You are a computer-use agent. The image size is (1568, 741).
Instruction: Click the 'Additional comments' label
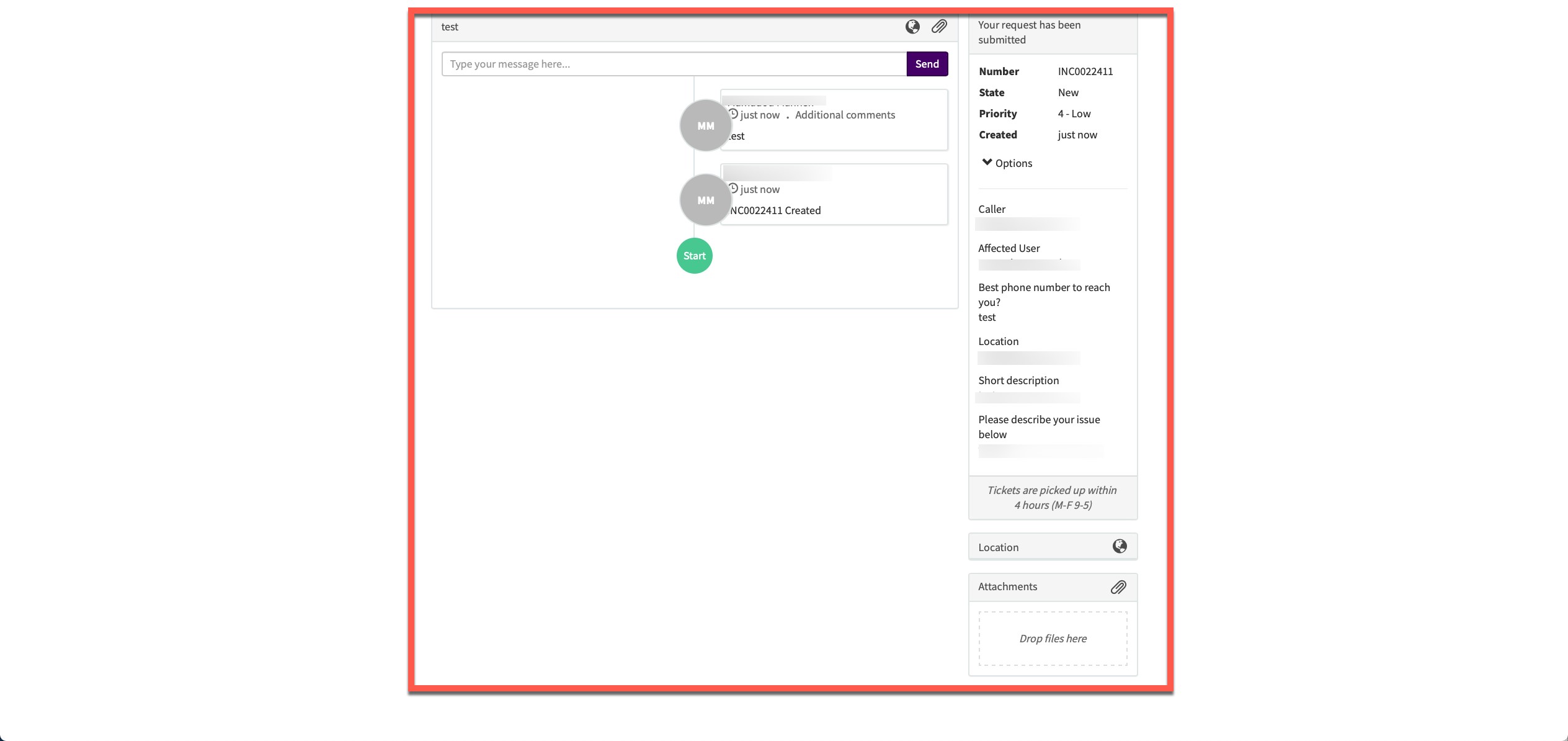(845, 115)
